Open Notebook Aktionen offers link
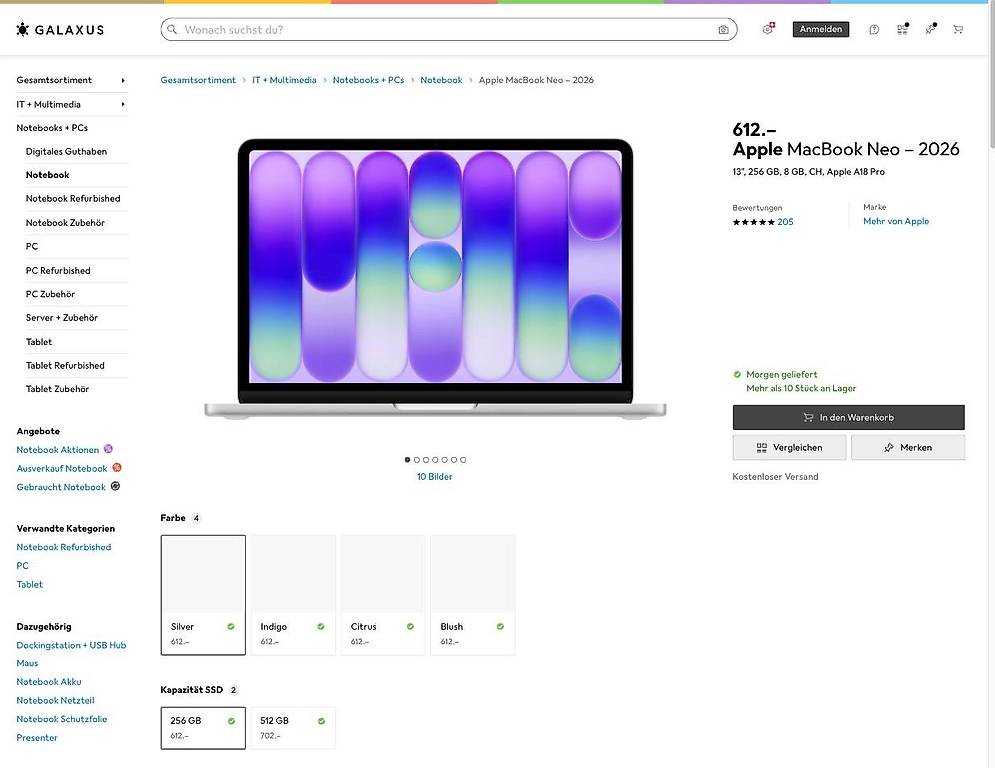Image resolution: width=995 pixels, height=768 pixels. [x=58, y=449]
